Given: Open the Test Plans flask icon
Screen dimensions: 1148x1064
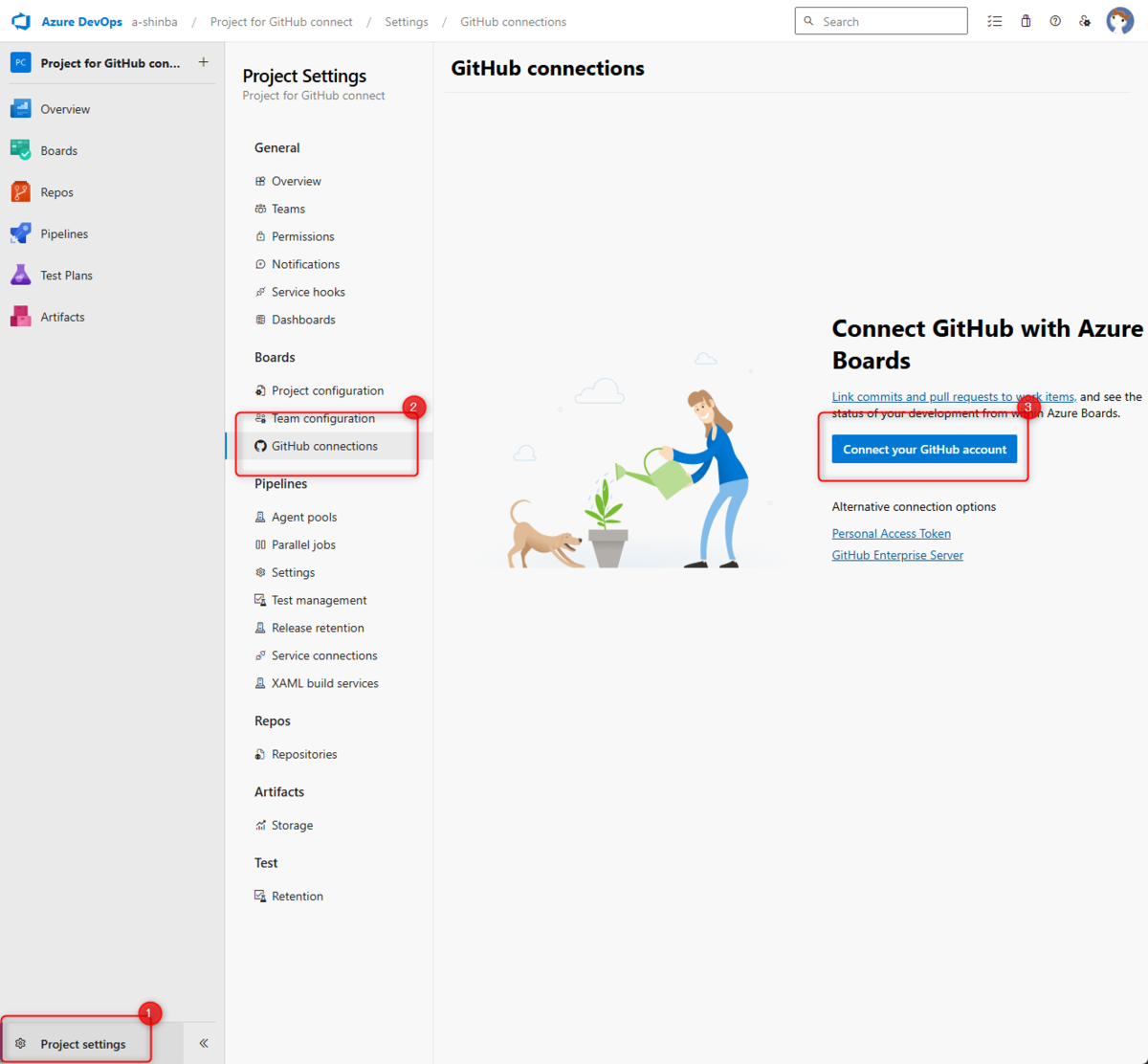Looking at the screenshot, I should [x=21, y=276].
